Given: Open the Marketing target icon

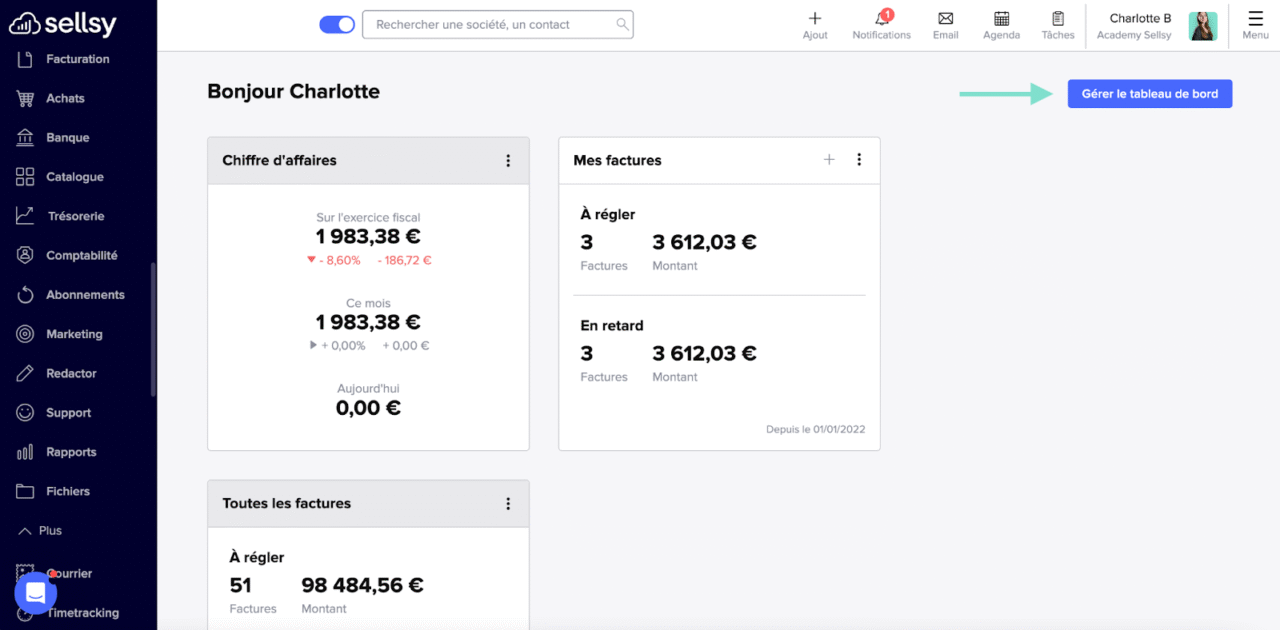Looking at the screenshot, I should pos(25,334).
